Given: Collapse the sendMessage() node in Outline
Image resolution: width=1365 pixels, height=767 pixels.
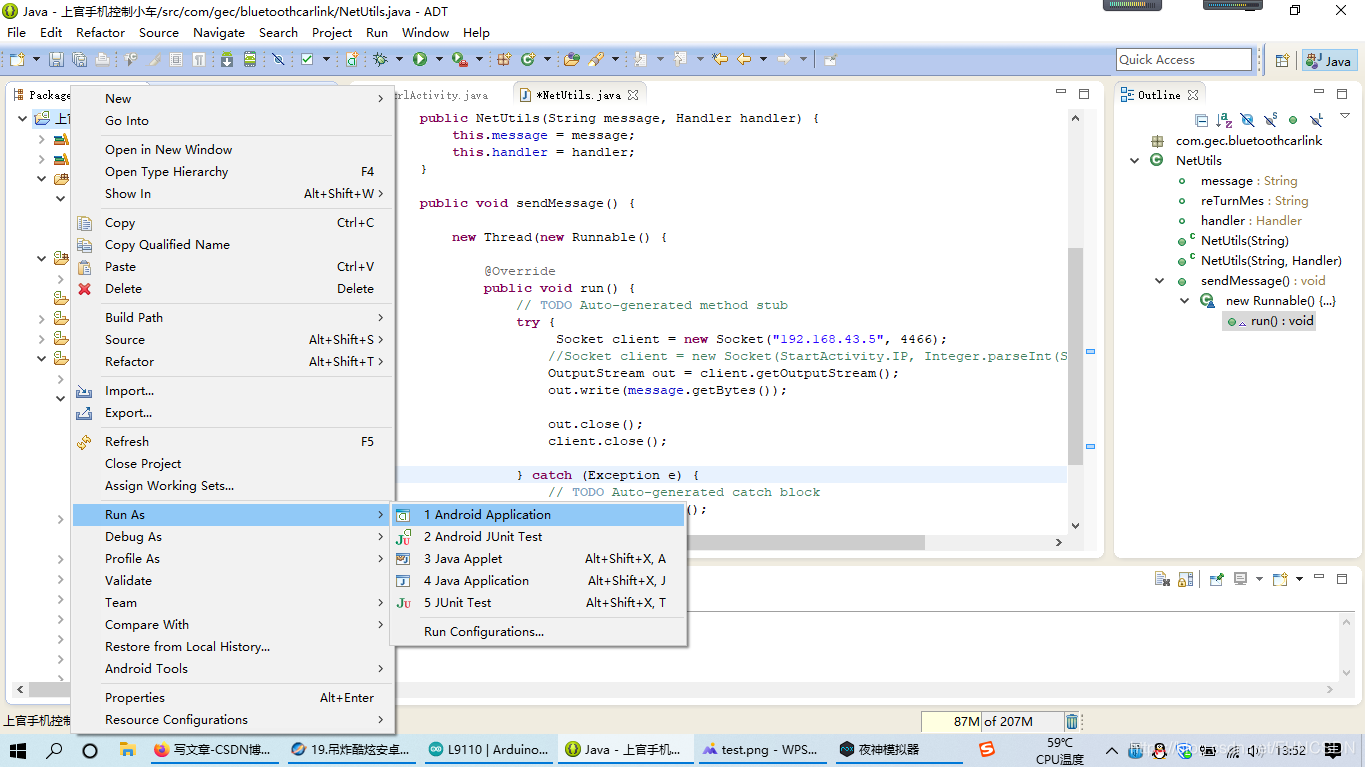Looking at the screenshot, I should point(1160,281).
